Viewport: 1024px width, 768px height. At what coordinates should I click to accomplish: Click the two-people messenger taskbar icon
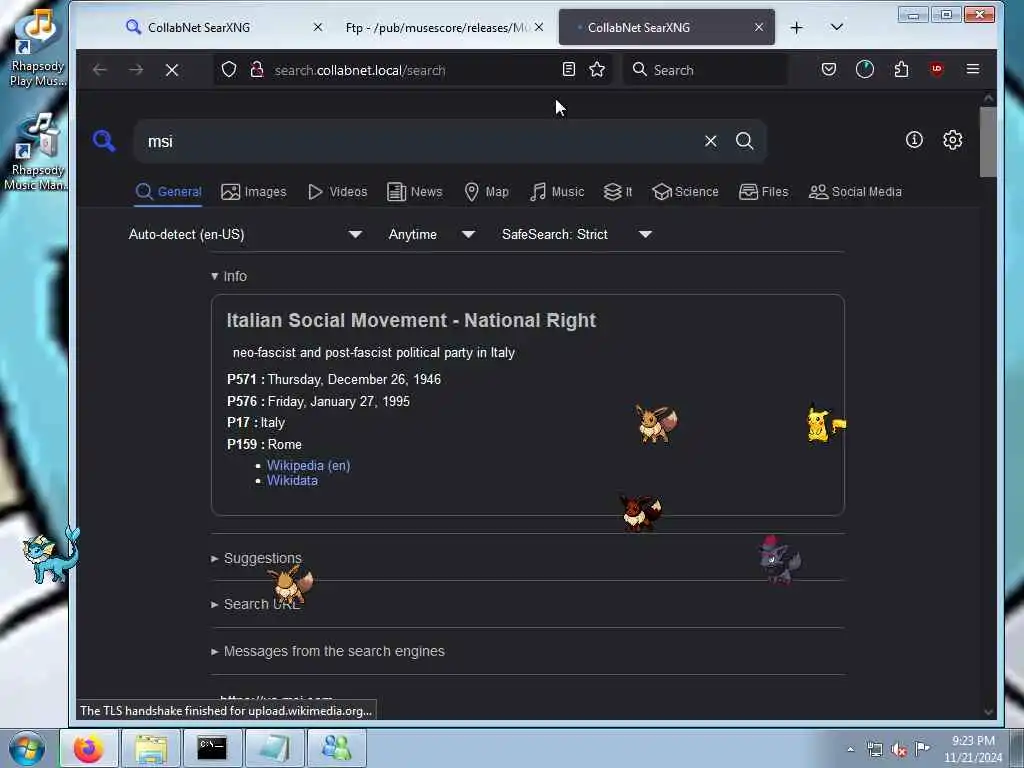(336, 748)
